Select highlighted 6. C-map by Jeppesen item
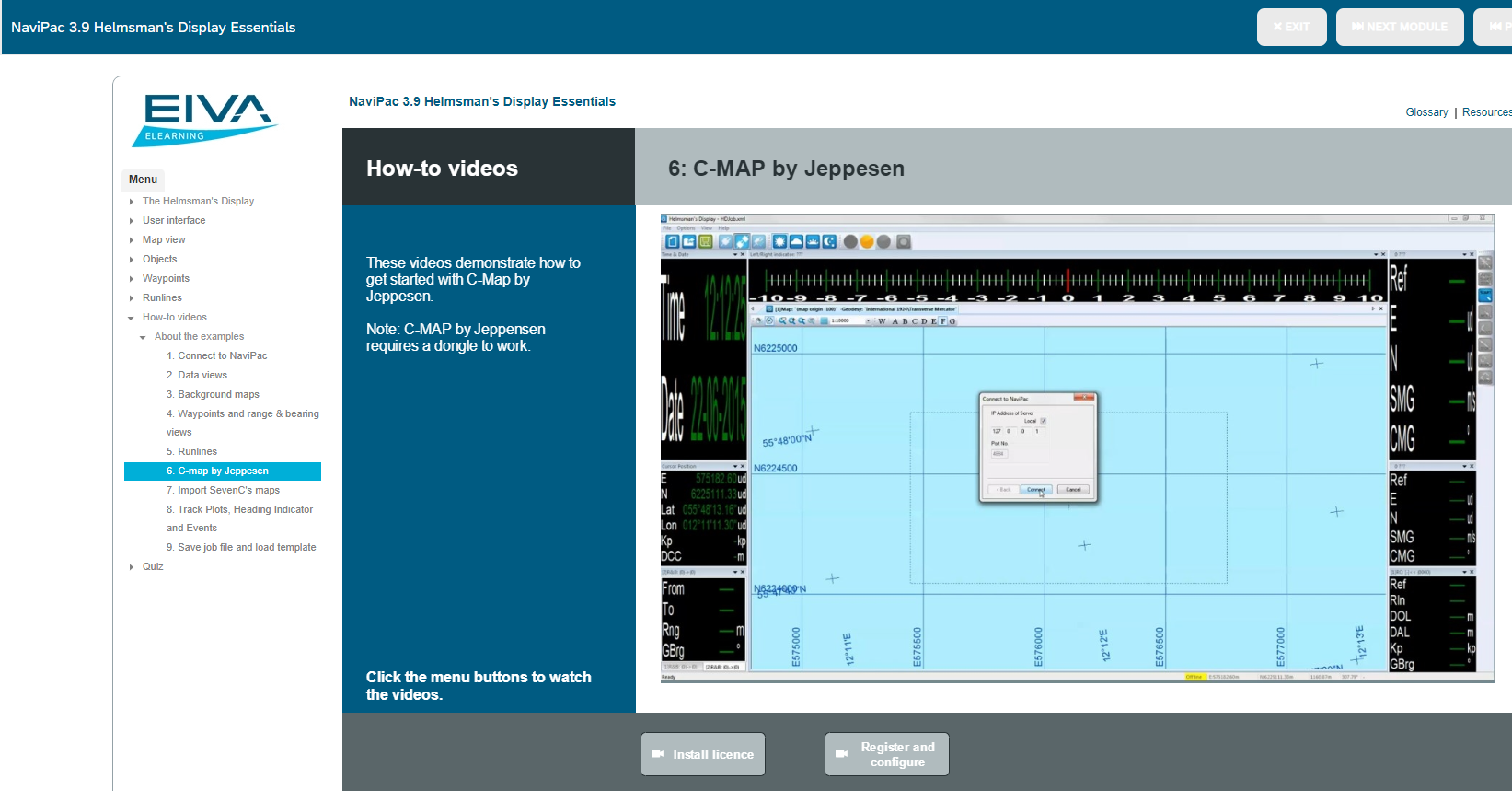This screenshot has width=1512, height=791. 223,471
